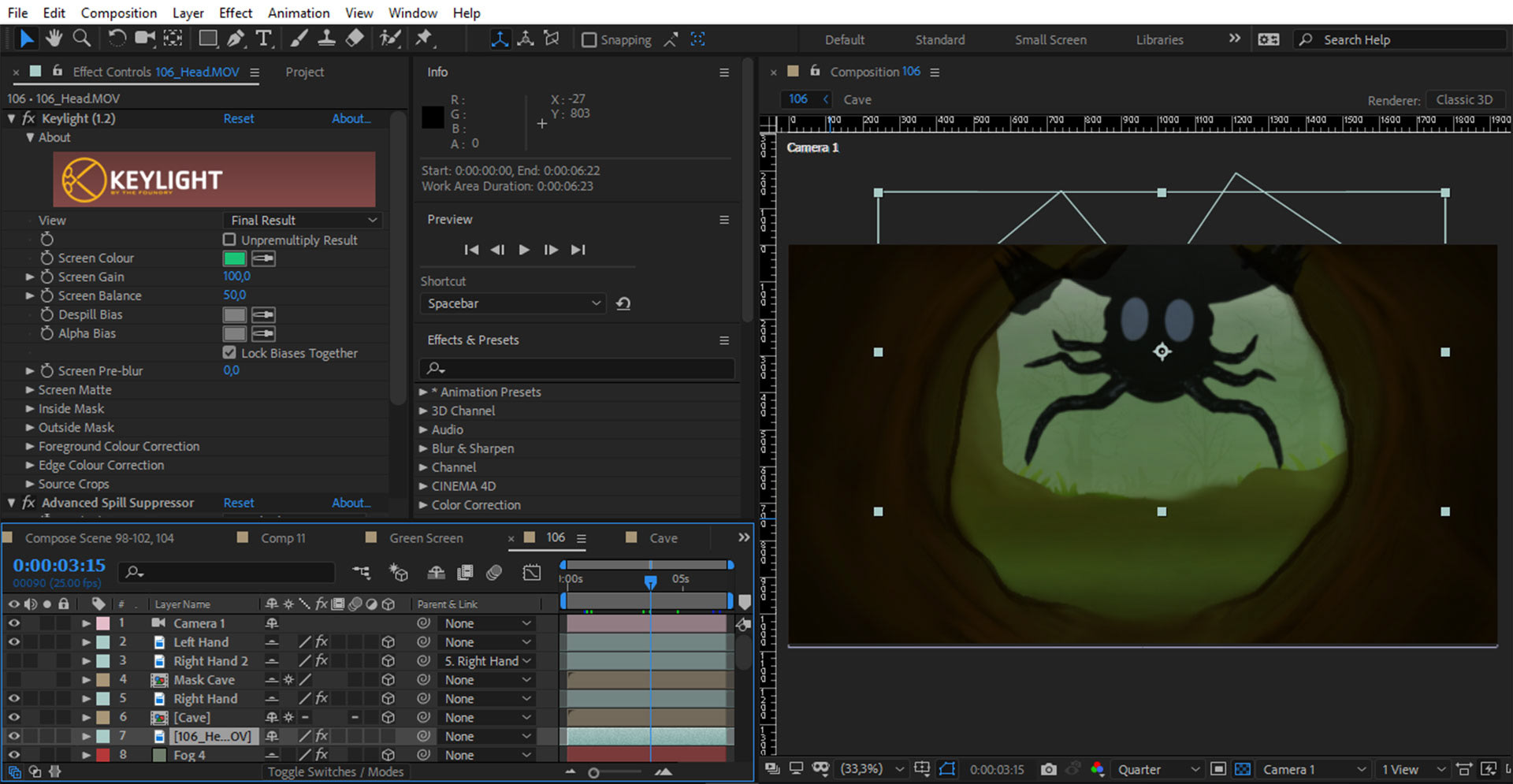
Task: Select the Roto Brush tool
Action: pos(389,38)
